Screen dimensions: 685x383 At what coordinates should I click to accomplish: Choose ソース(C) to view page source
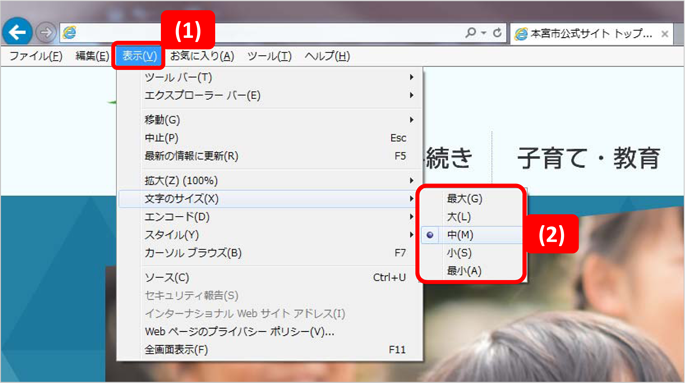tap(270, 277)
